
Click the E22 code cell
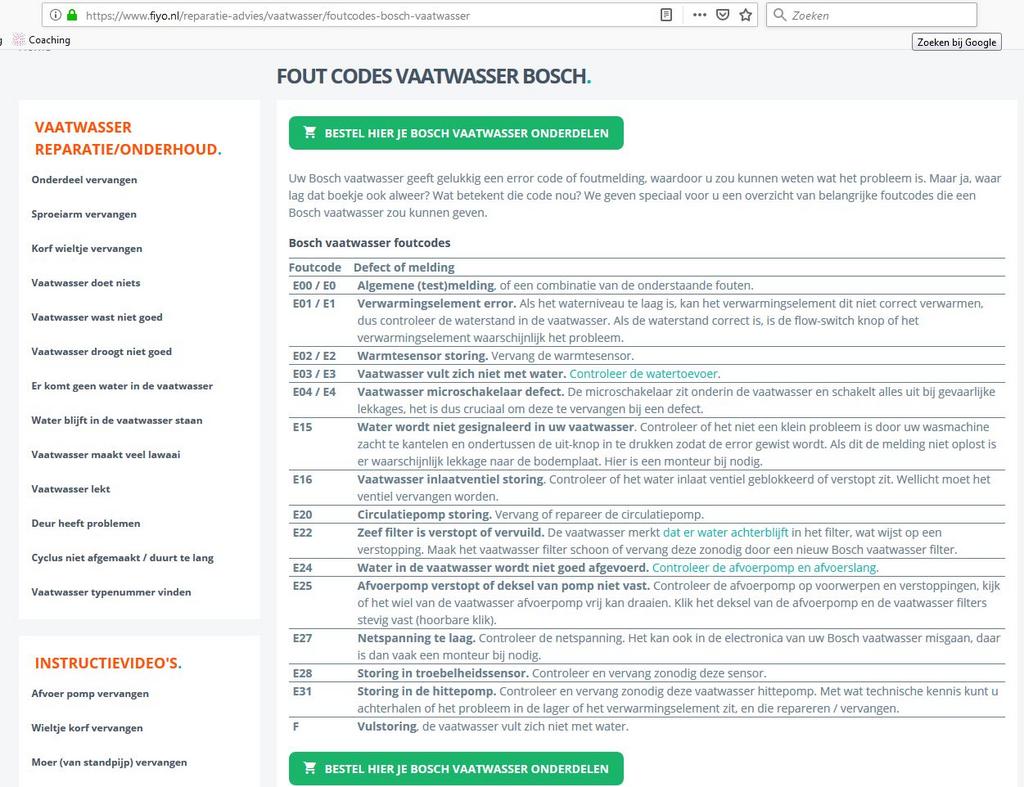tap(302, 532)
